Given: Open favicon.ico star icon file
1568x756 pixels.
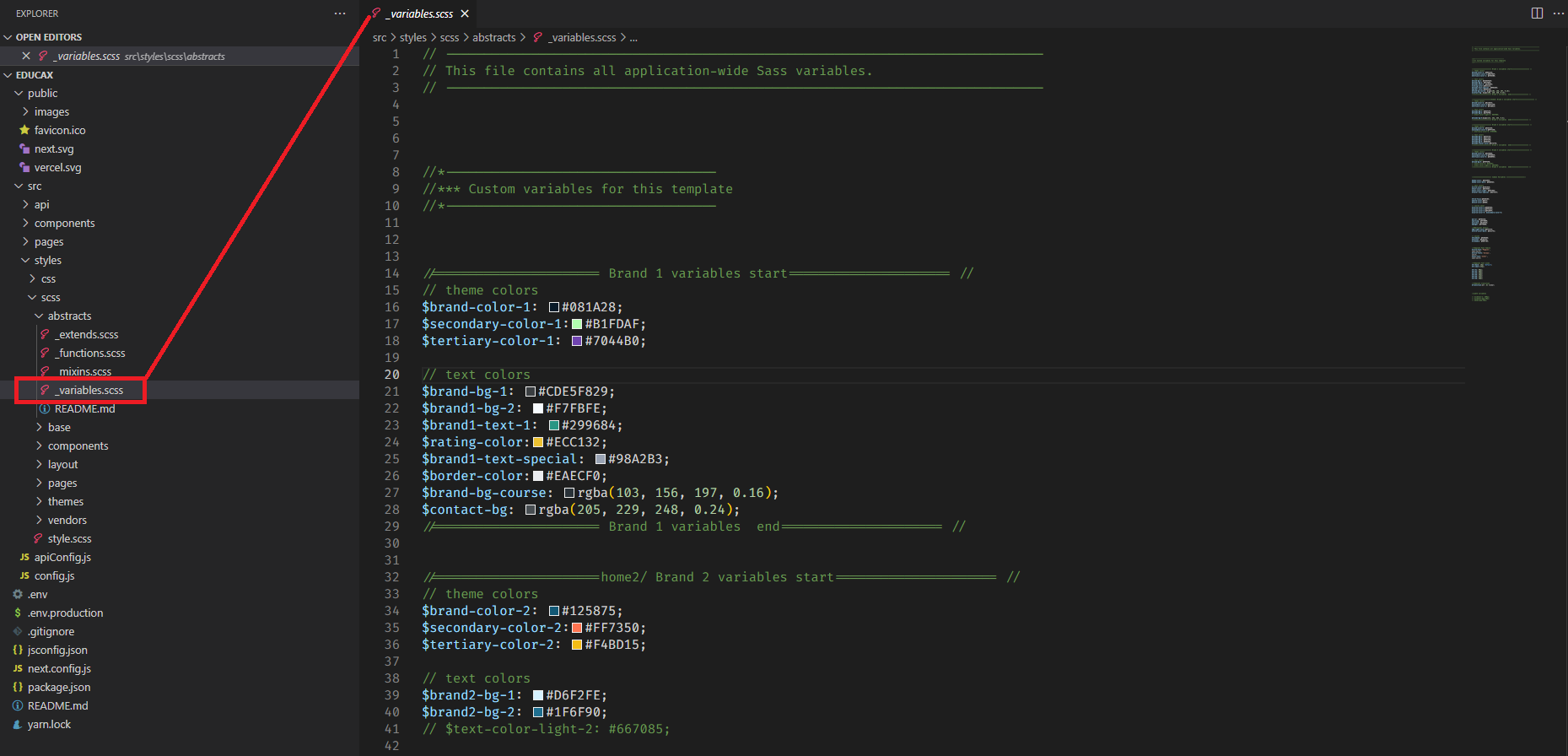Looking at the screenshot, I should point(59,130).
